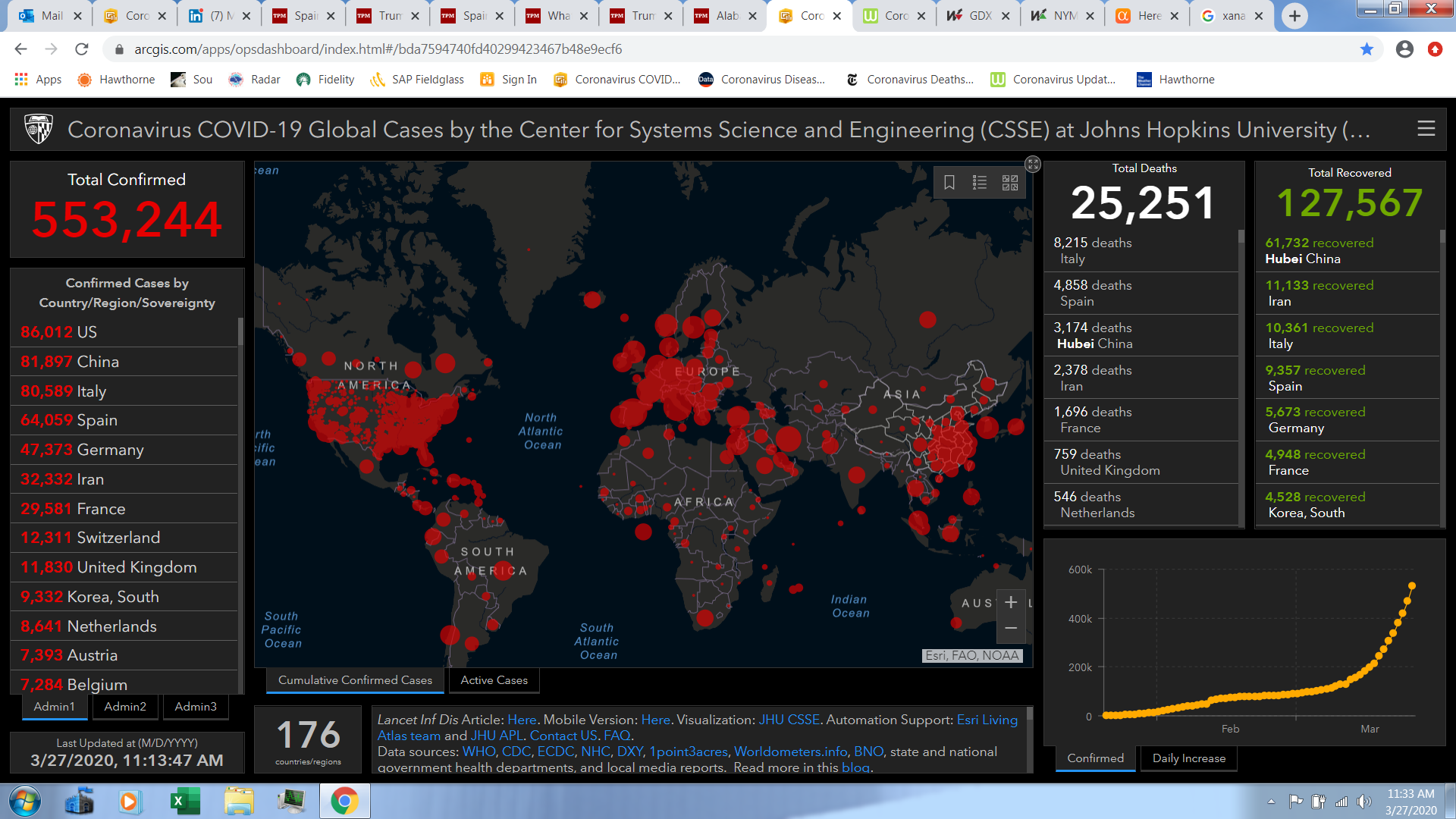Close the Mail browser tab
Viewport: 1456px width, 819px height.
[77, 16]
